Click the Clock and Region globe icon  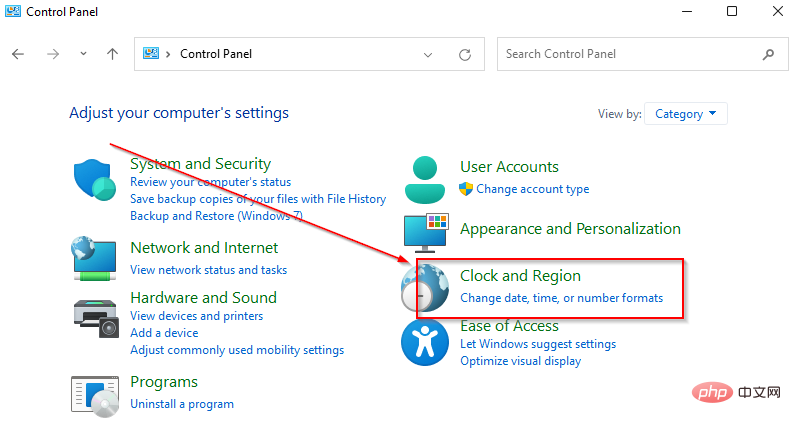coord(427,287)
